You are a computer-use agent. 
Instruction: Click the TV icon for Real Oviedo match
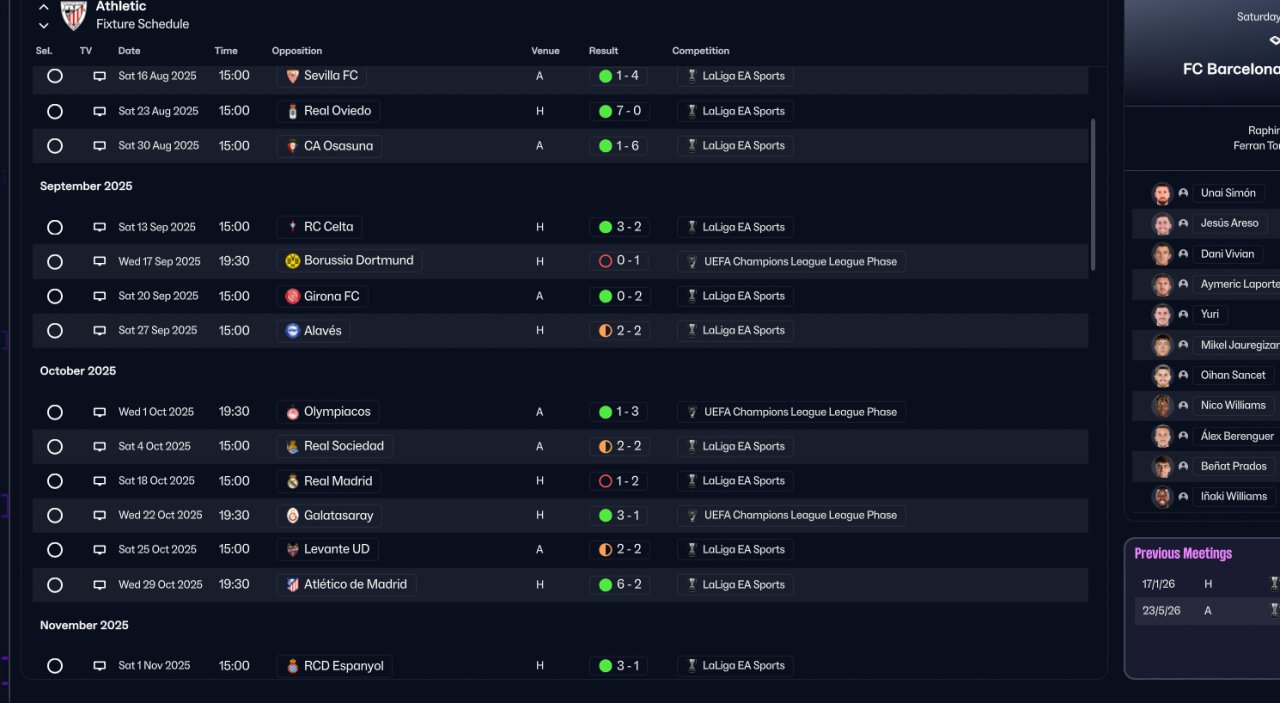tap(99, 111)
